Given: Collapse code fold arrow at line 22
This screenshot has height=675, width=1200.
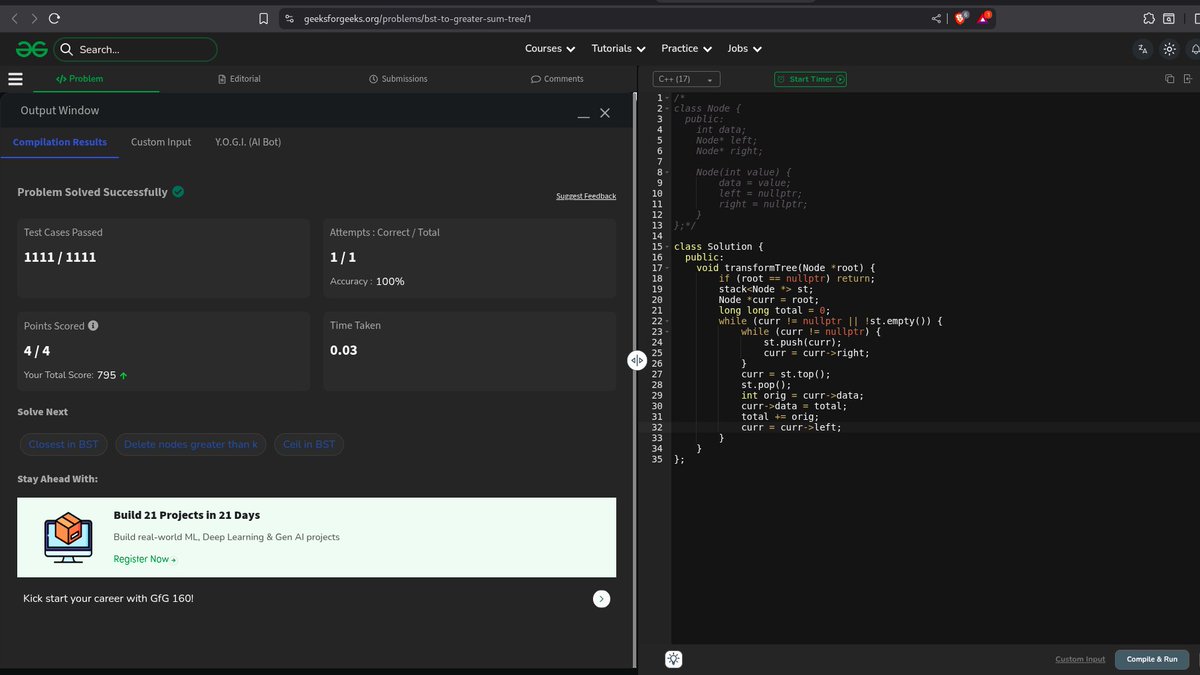Looking at the screenshot, I should point(667,321).
